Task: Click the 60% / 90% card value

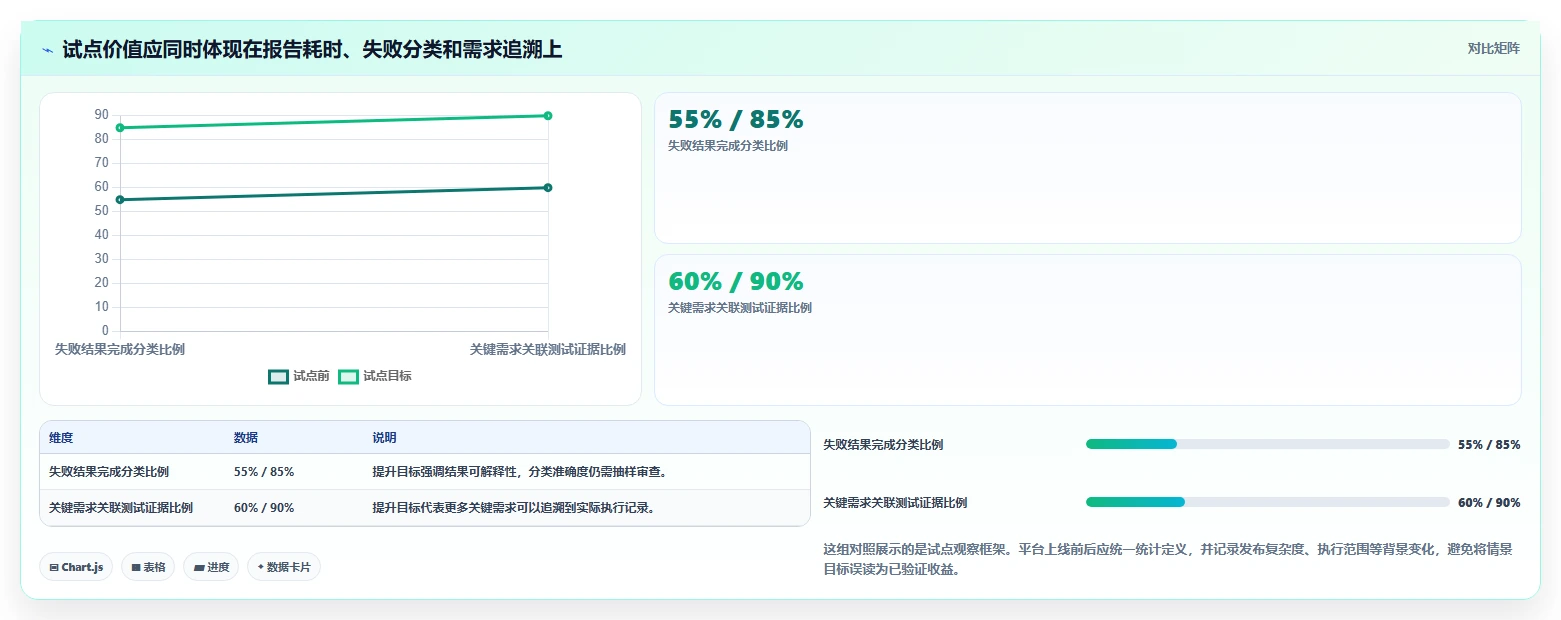Action: (735, 281)
